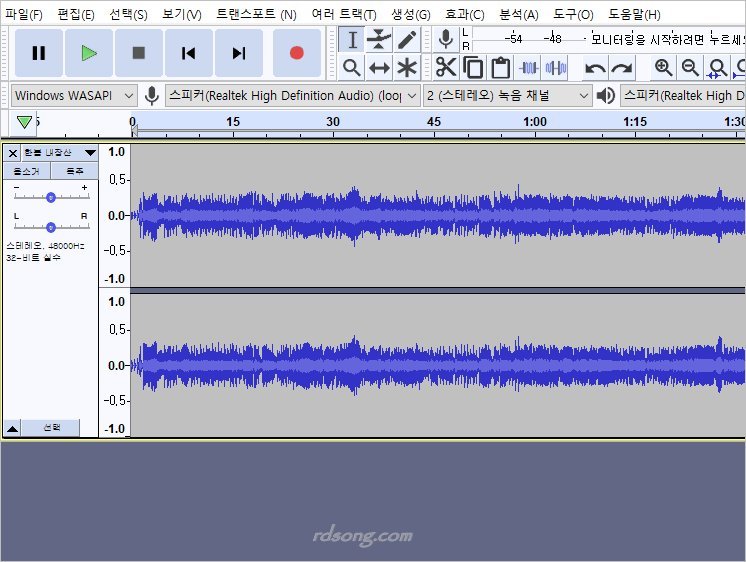Collapse the track with the bottom-left triangle

(x=12, y=428)
